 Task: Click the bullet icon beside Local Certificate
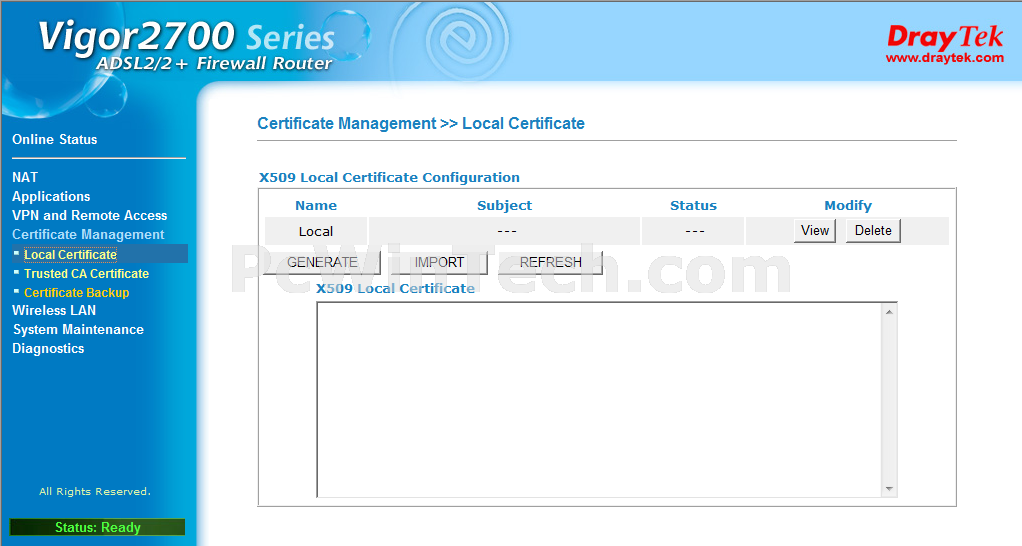tap(16, 253)
